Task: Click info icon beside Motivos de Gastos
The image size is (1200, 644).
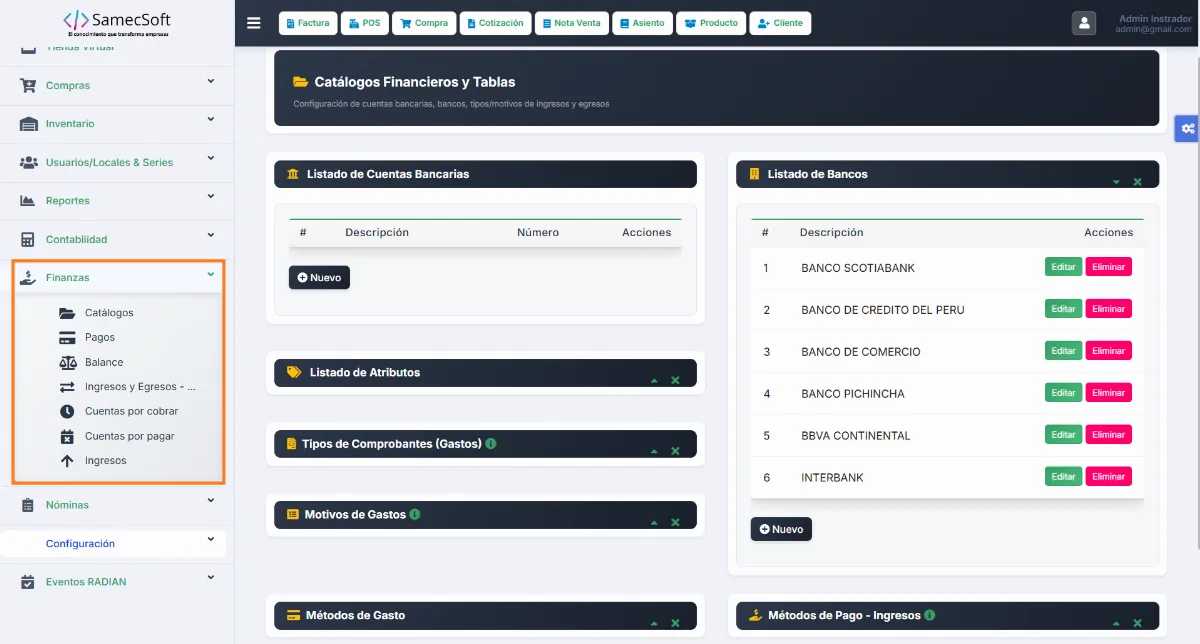Action: pos(415,514)
